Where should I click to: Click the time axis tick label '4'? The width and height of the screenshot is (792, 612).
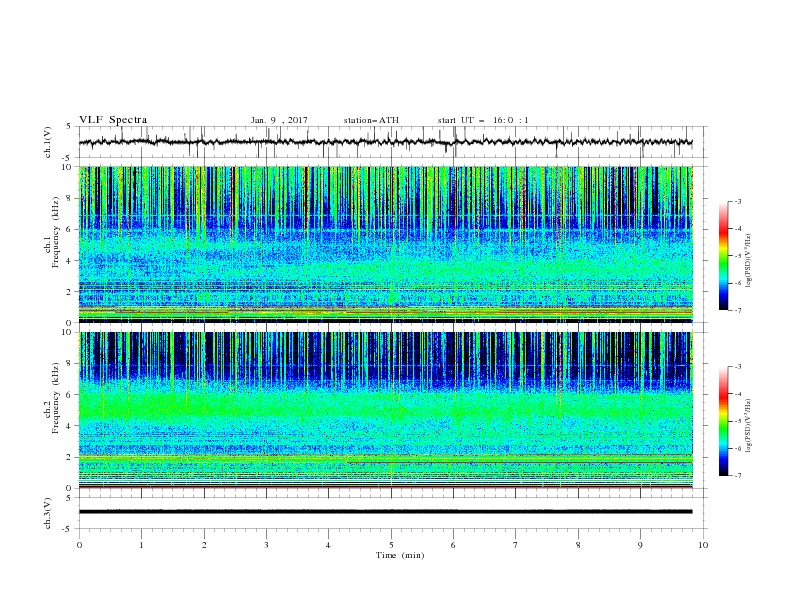(x=328, y=545)
